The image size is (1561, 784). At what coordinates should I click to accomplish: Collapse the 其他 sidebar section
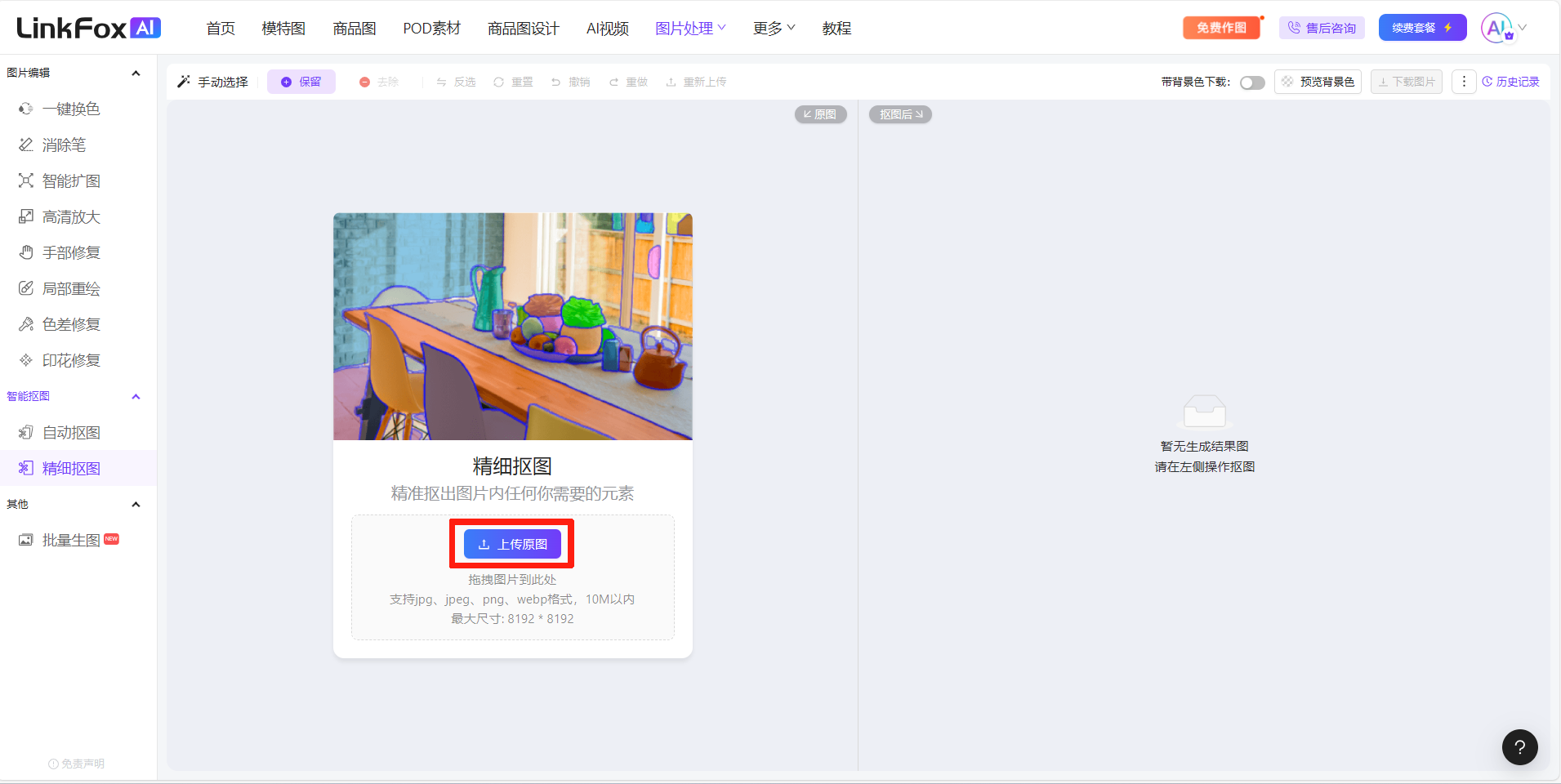(136, 504)
